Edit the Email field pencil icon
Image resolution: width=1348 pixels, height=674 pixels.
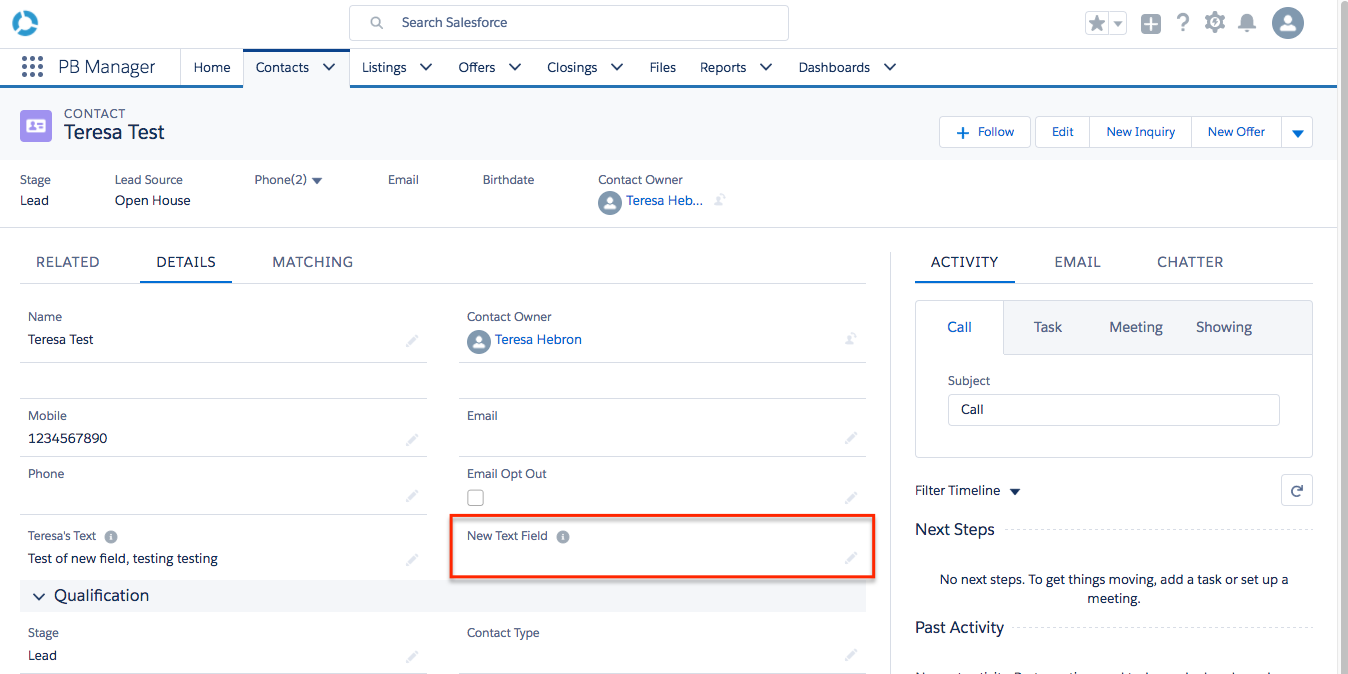(851, 438)
